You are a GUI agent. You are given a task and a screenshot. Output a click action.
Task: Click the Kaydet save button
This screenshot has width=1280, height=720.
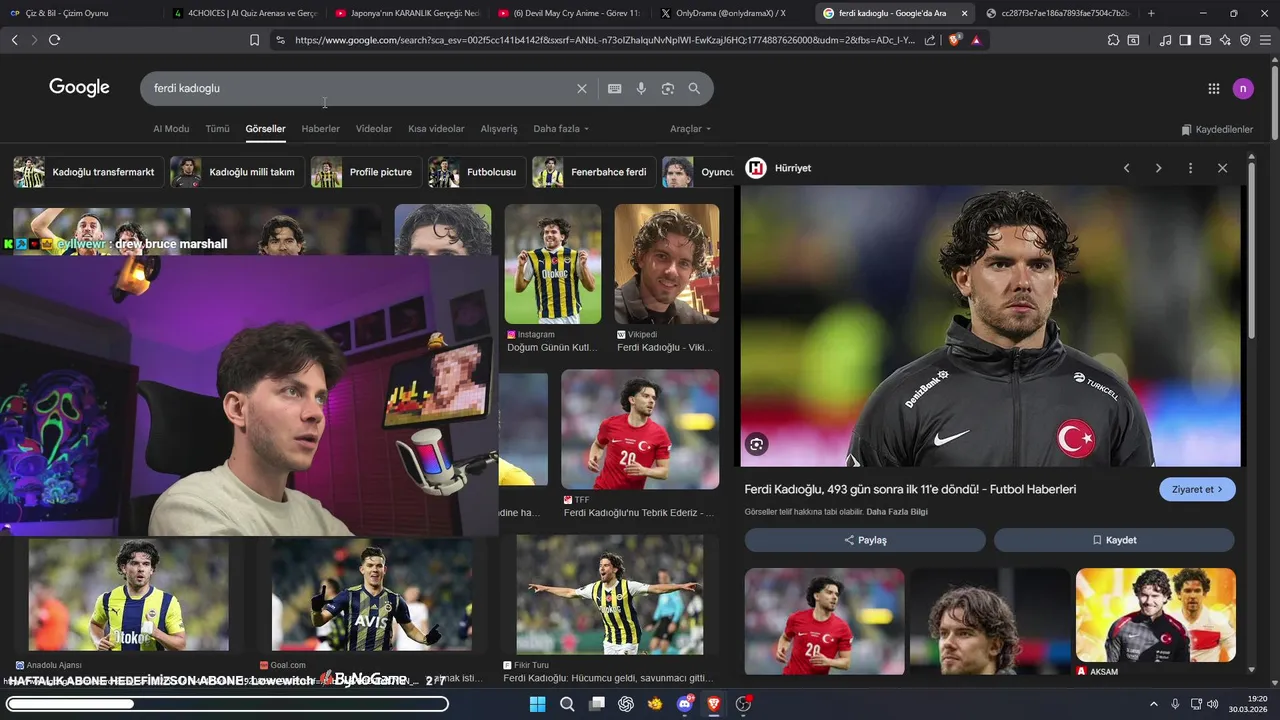[1114, 540]
